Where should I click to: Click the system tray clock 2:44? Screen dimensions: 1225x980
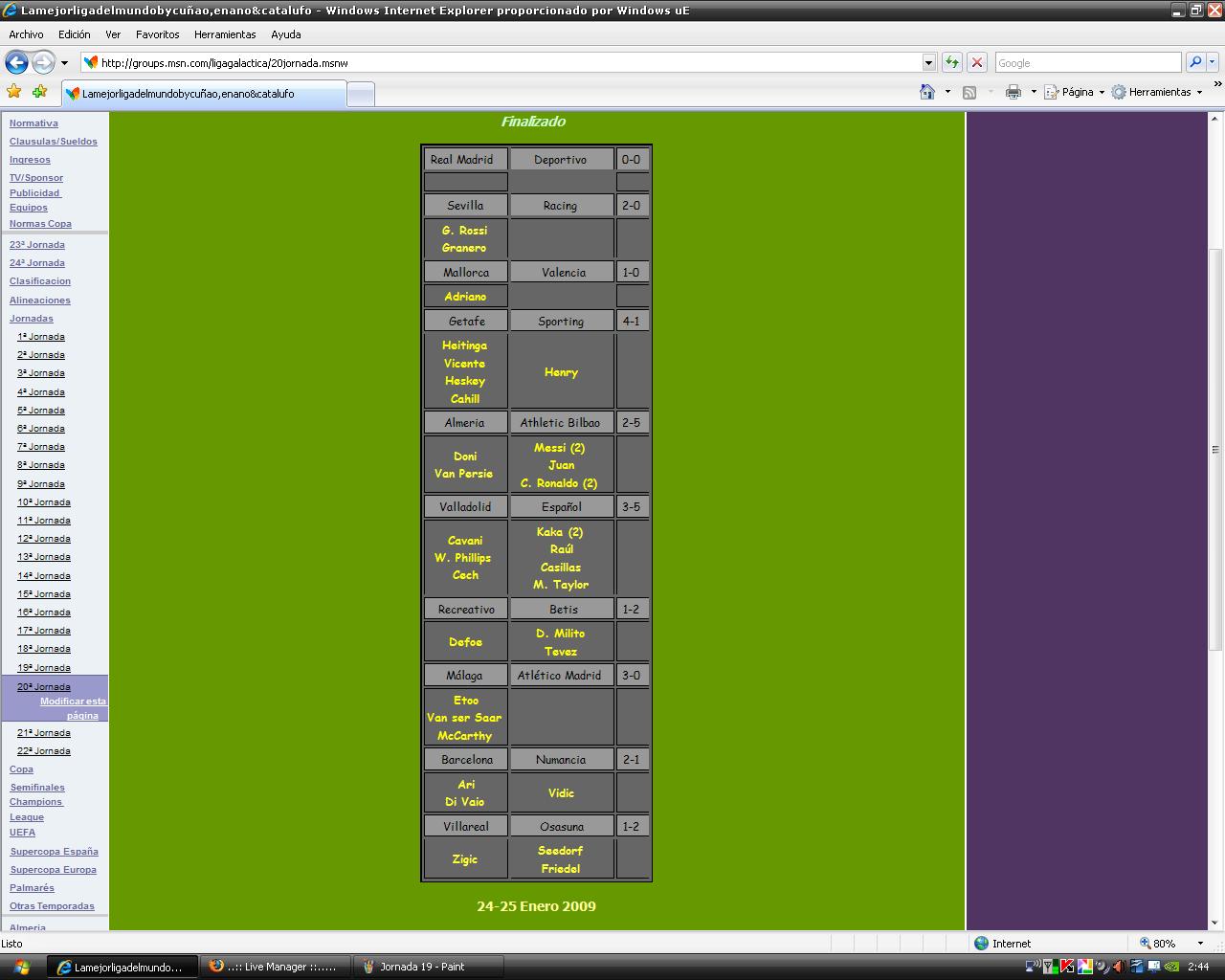pos(1197,967)
